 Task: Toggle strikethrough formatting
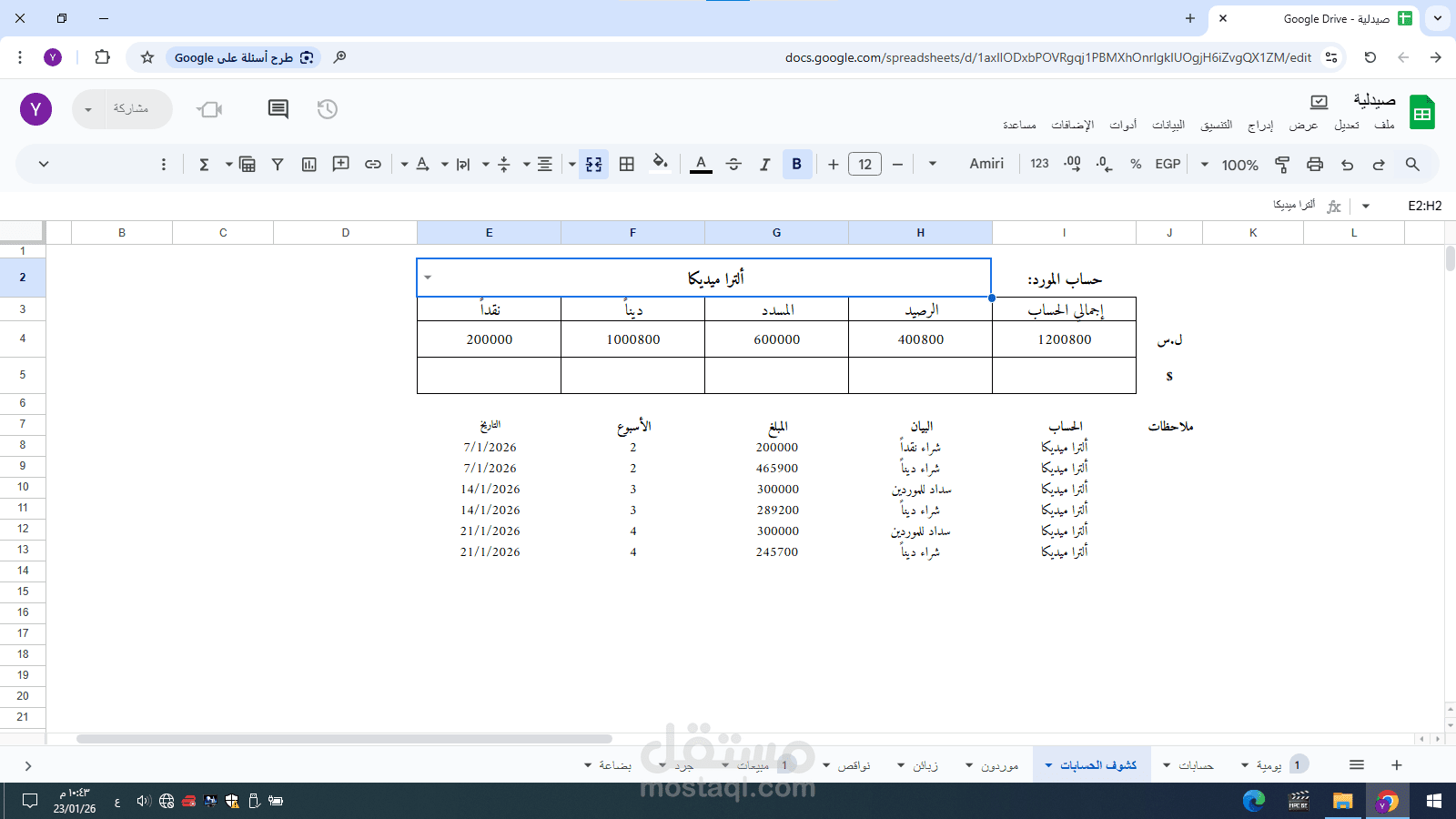point(733,165)
